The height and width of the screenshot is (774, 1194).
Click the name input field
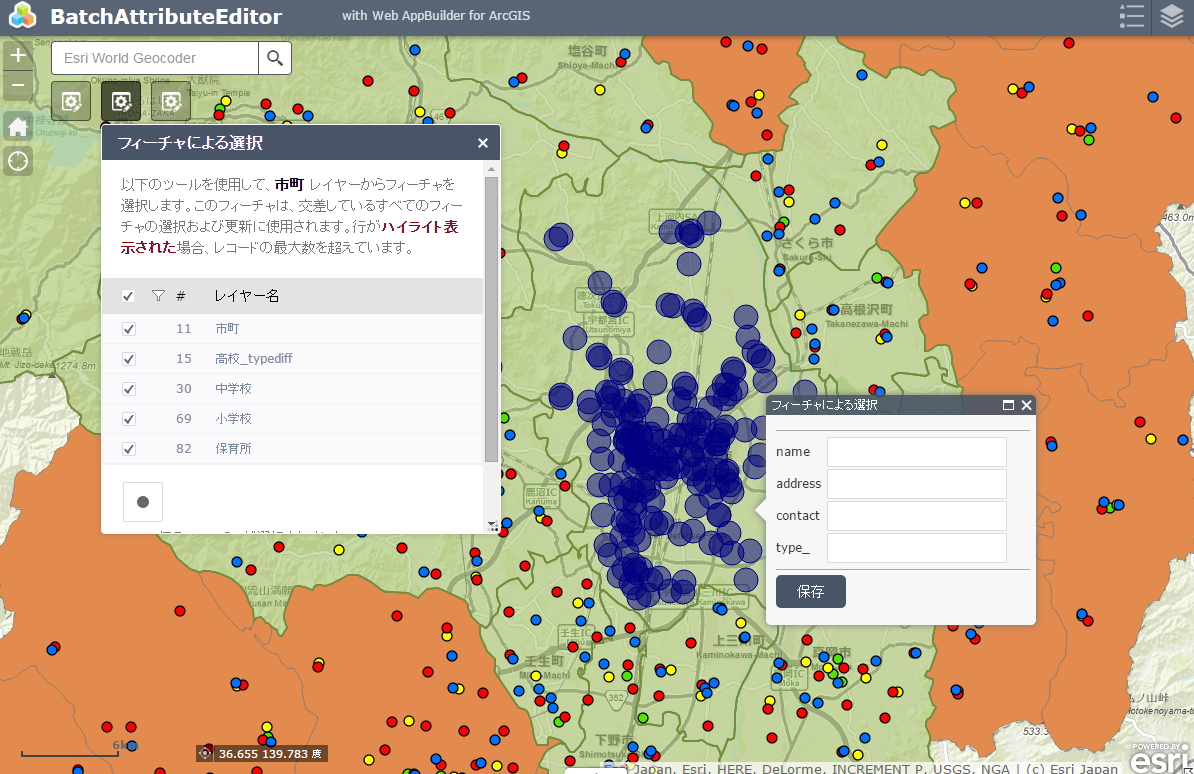(x=917, y=452)
